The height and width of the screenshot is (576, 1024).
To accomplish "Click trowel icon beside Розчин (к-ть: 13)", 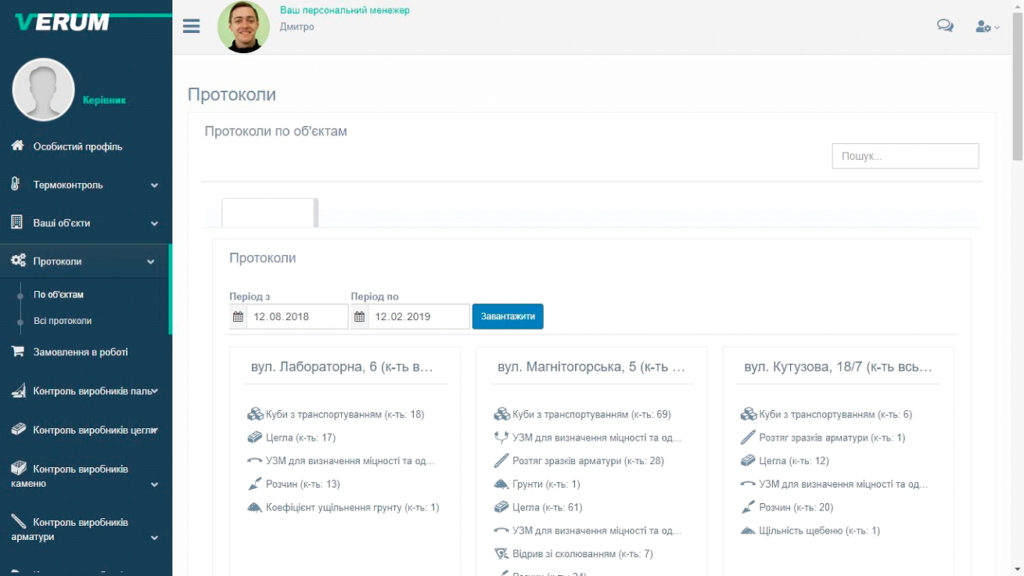I will [x=255, y=484].
